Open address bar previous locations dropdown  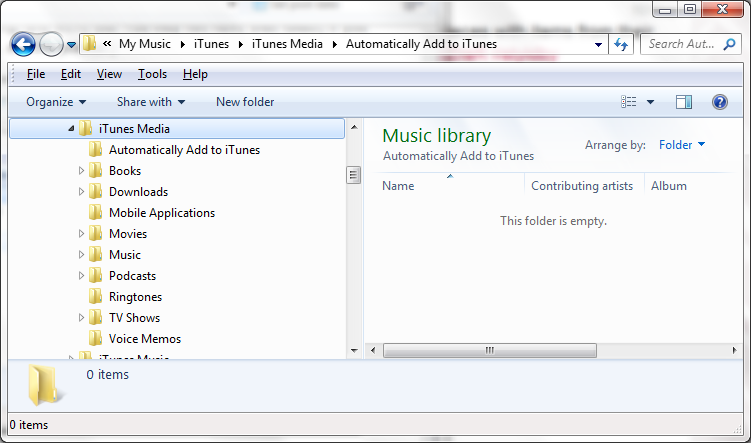point(598,45)
